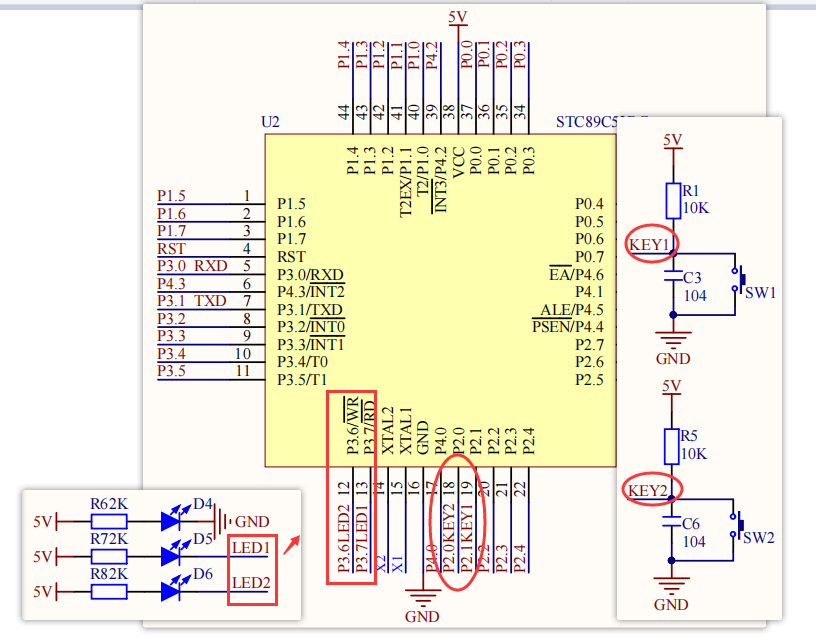The width and height of the screenshot is (816, 643).
Task: Click the D6 LED symbol
Action: pyautogui.click(x=175, y=588)
